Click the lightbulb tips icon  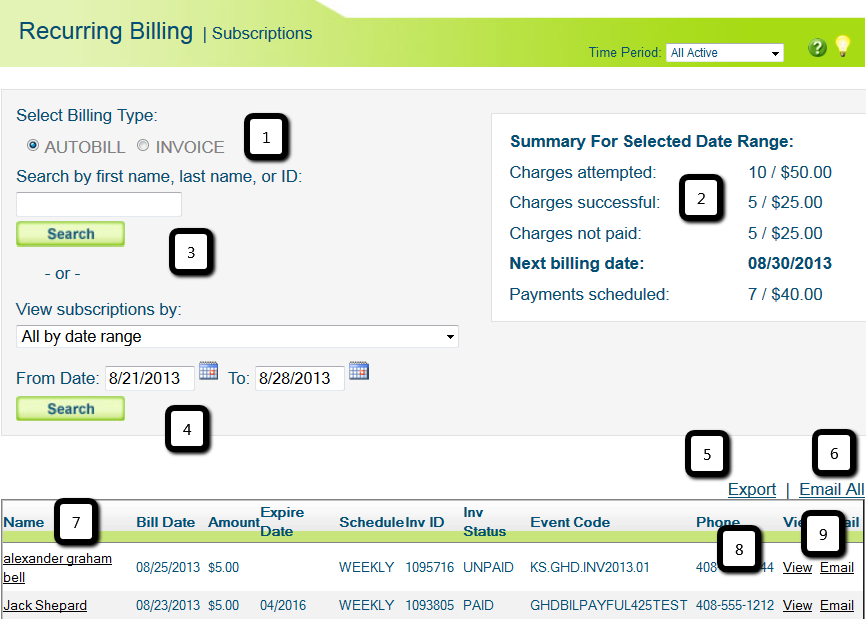pyautogui.click(x=842, y=46)
